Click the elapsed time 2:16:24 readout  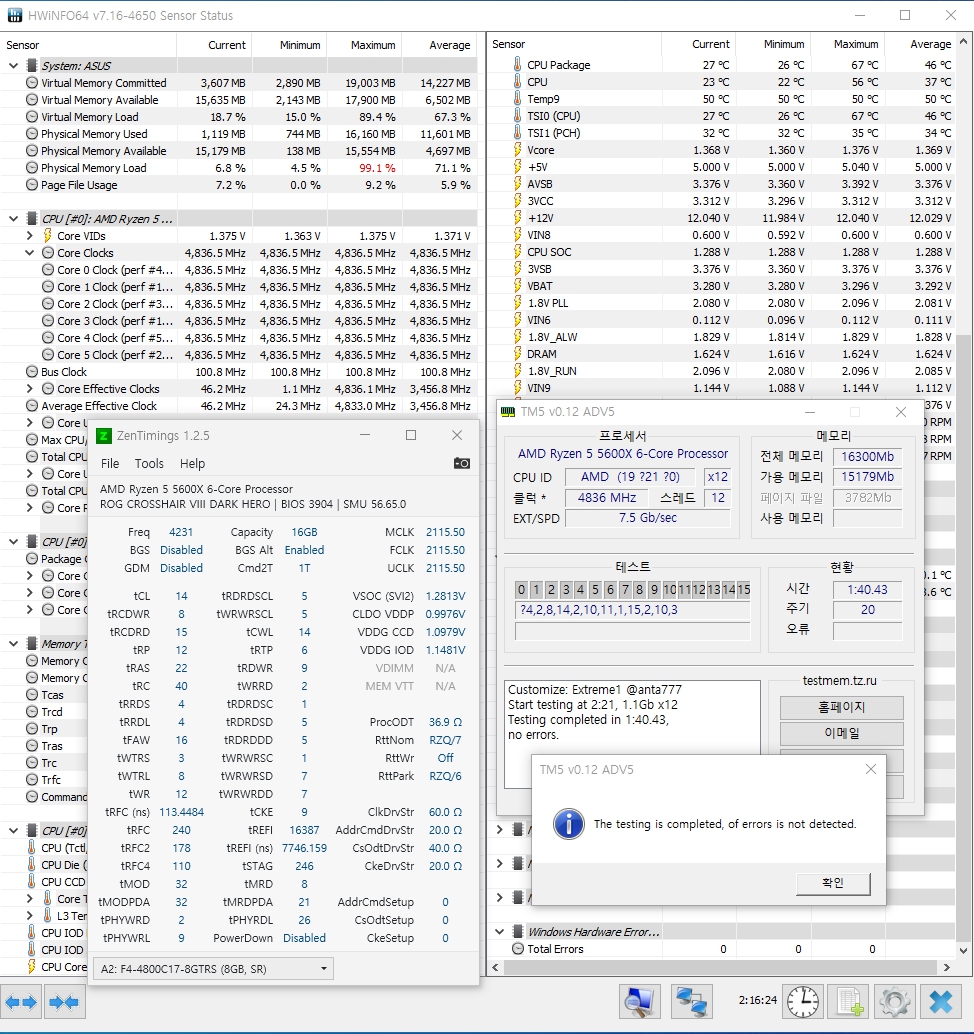click(x=758, y=1000)
